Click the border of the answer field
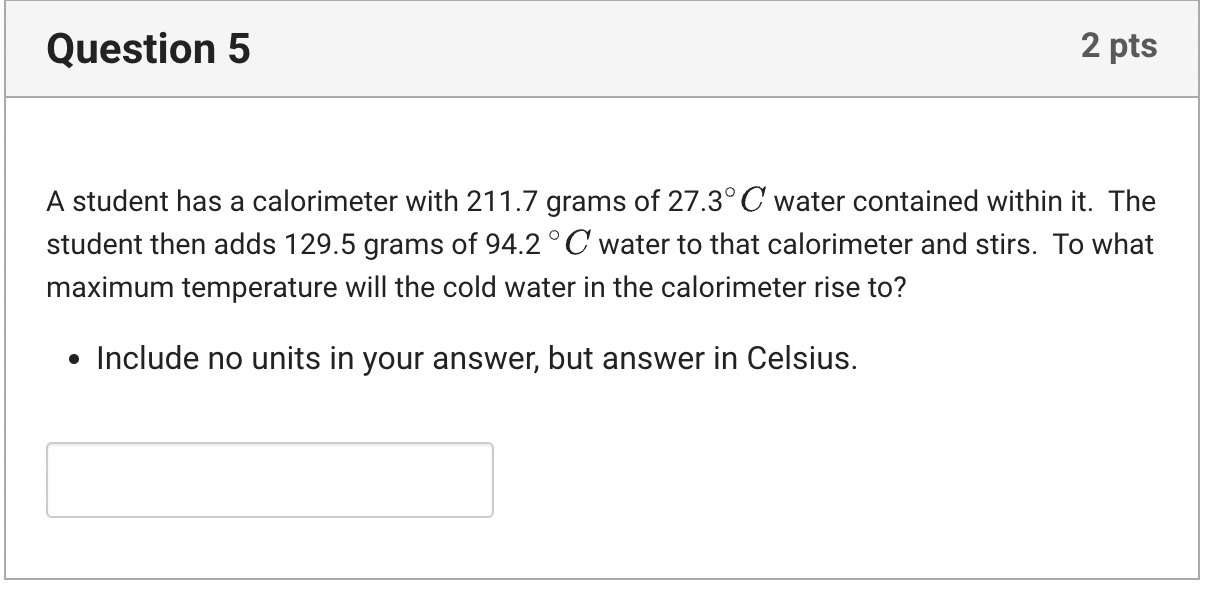1214x592 pixels. click(270, 444)
